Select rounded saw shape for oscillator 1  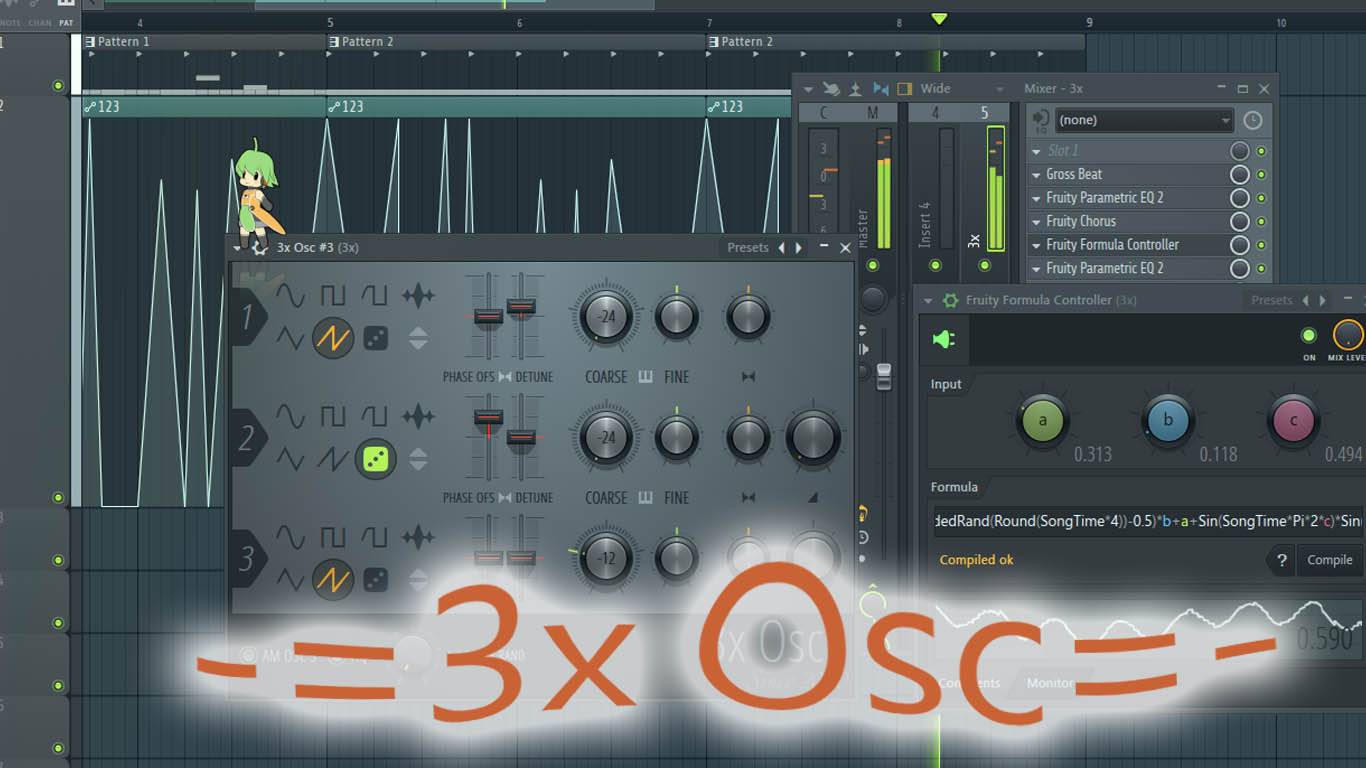click(374, 295)
